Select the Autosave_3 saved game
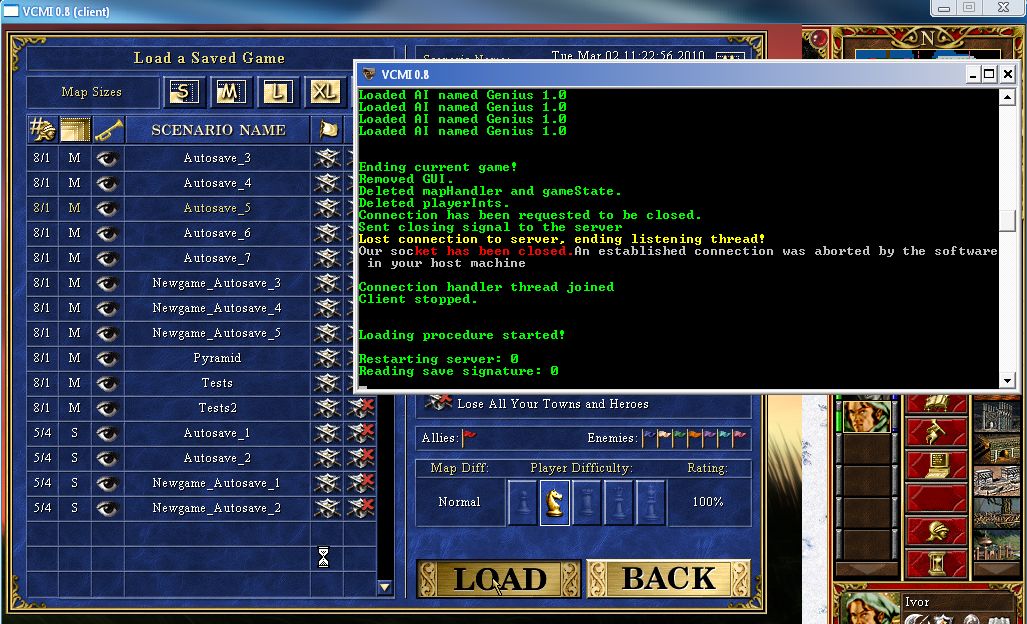The height and width of the screenshot is (624, 1027). point(217,158)
